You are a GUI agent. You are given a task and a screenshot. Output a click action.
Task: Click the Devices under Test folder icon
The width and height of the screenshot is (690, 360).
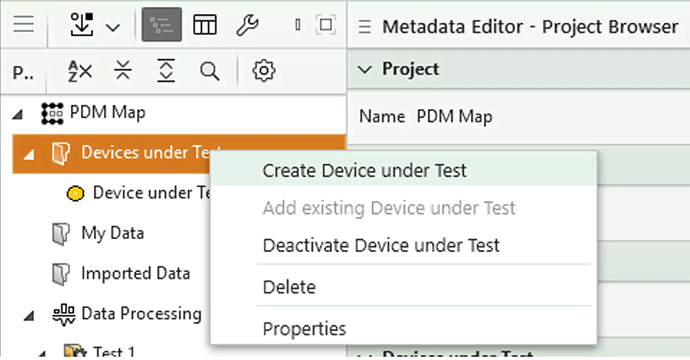coord(61,153)
